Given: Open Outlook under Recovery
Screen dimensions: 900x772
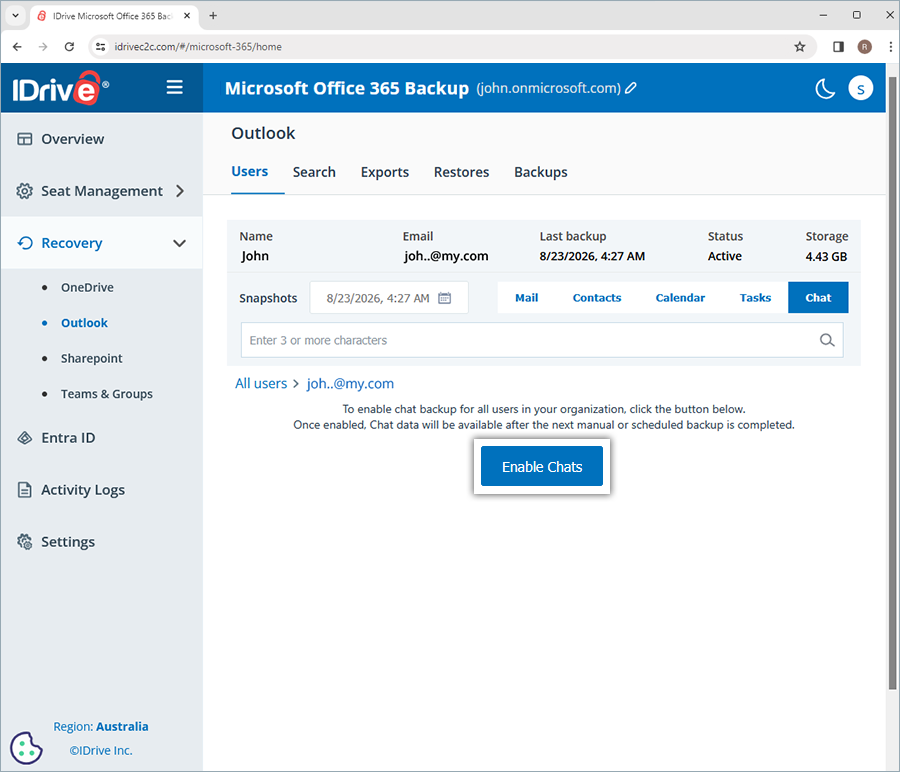Looking at the screenshot, I should (x=84, y=323).
